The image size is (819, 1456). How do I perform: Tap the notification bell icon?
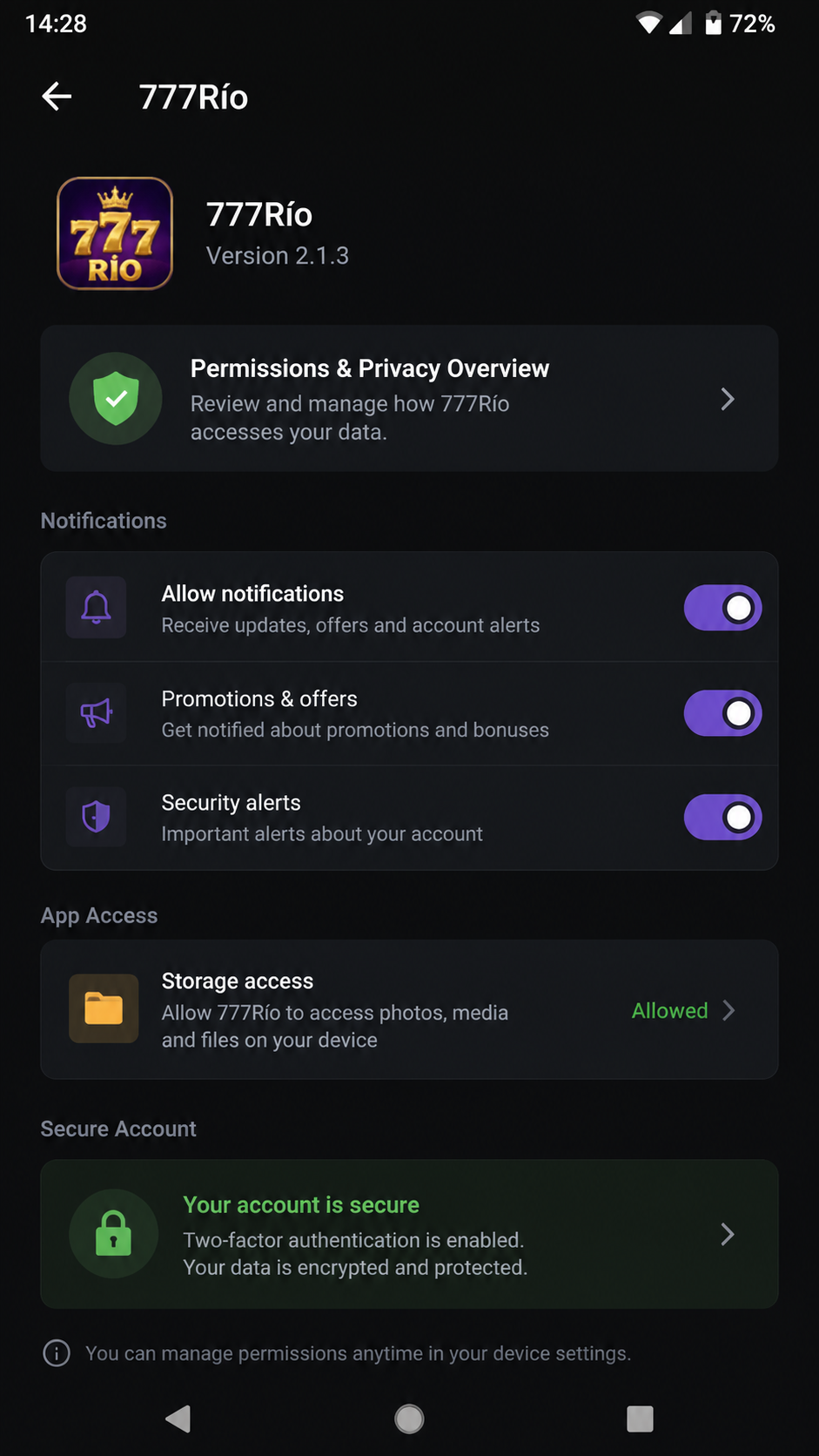96,607
